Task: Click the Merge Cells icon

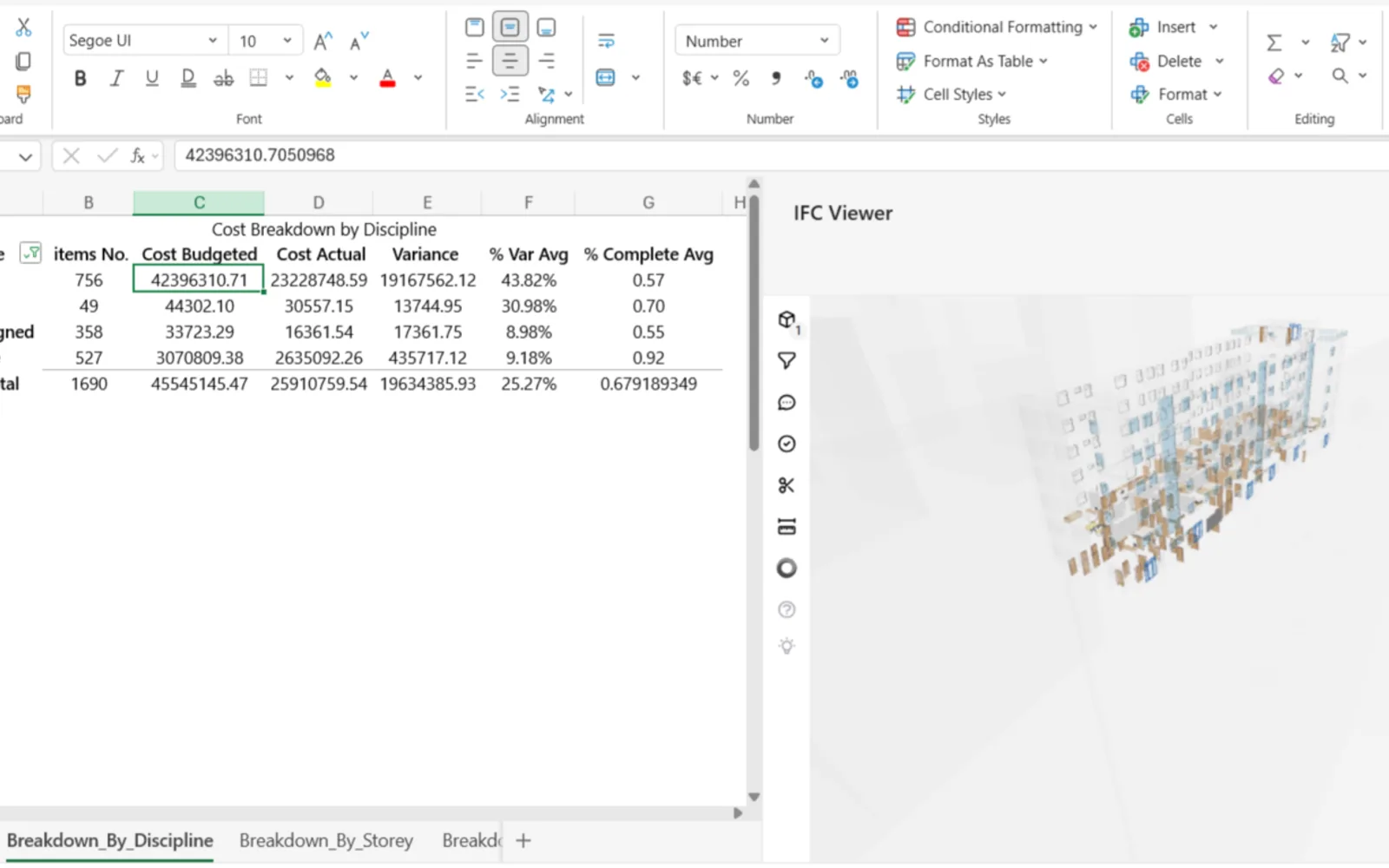Action: [x=606, y=77]
